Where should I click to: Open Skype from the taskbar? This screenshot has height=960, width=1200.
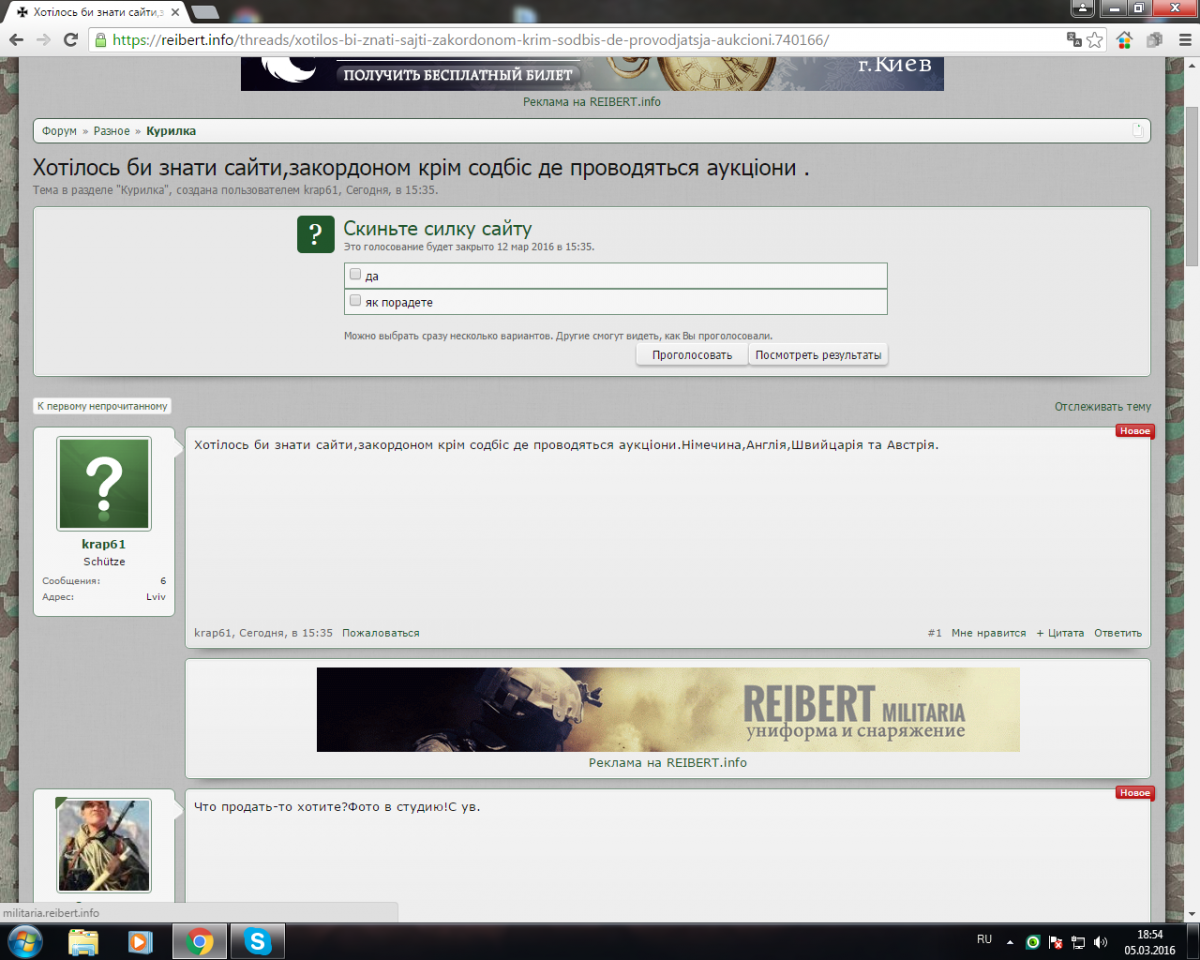258,941
